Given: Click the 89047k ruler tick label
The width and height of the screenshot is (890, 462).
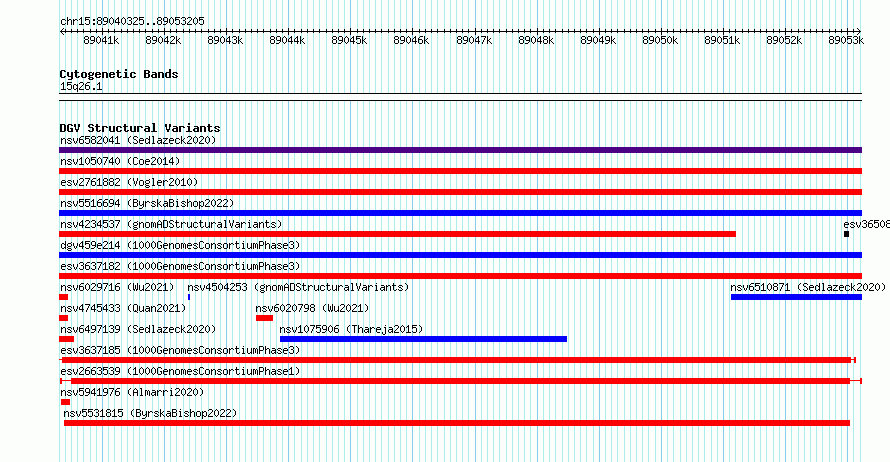Looking at the screenshot, I should click(x=474, y=40).
